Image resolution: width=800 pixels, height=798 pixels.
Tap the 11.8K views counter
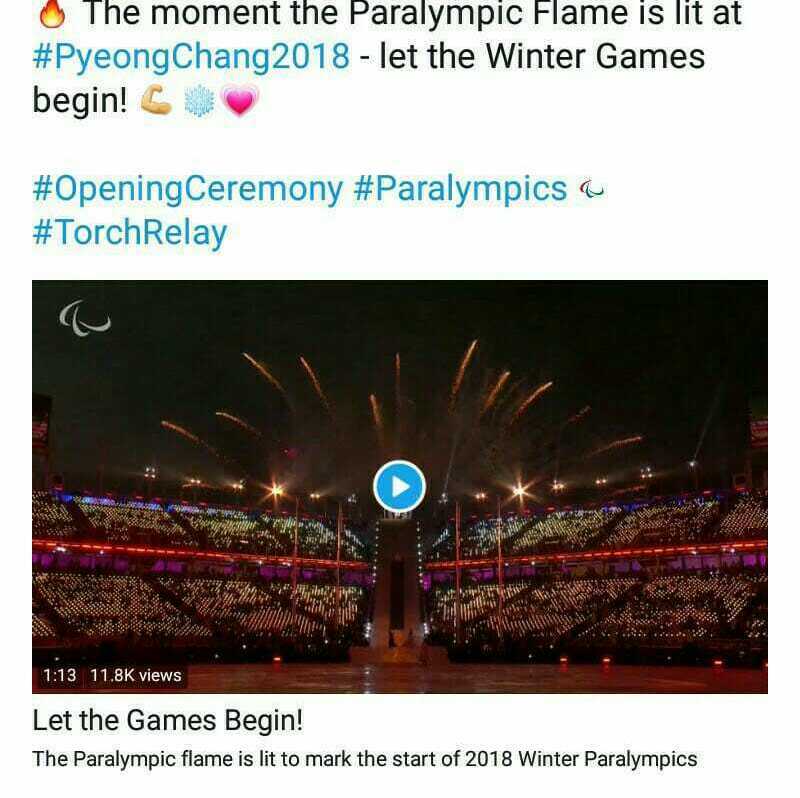tap(136, 675)
